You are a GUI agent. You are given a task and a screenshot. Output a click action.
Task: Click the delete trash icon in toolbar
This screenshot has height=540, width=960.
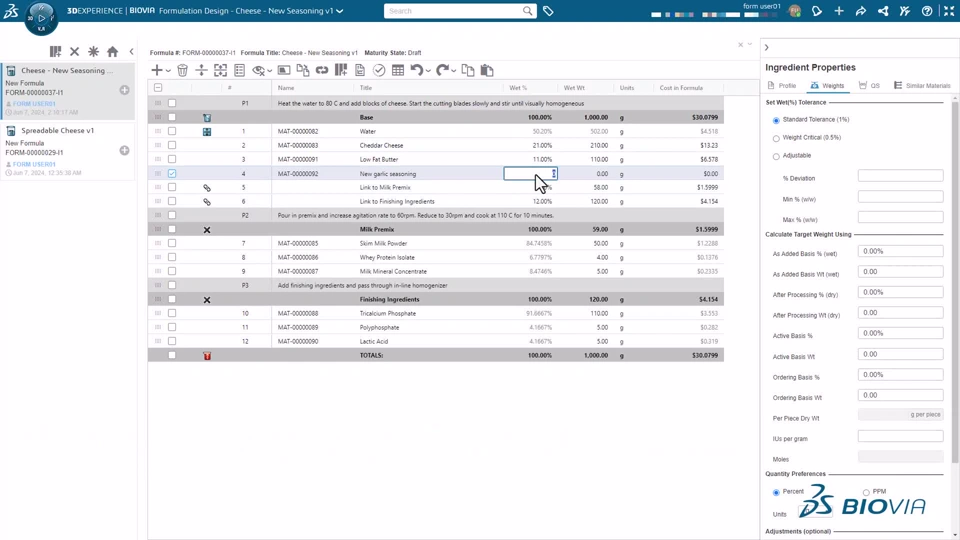point(182,70)
